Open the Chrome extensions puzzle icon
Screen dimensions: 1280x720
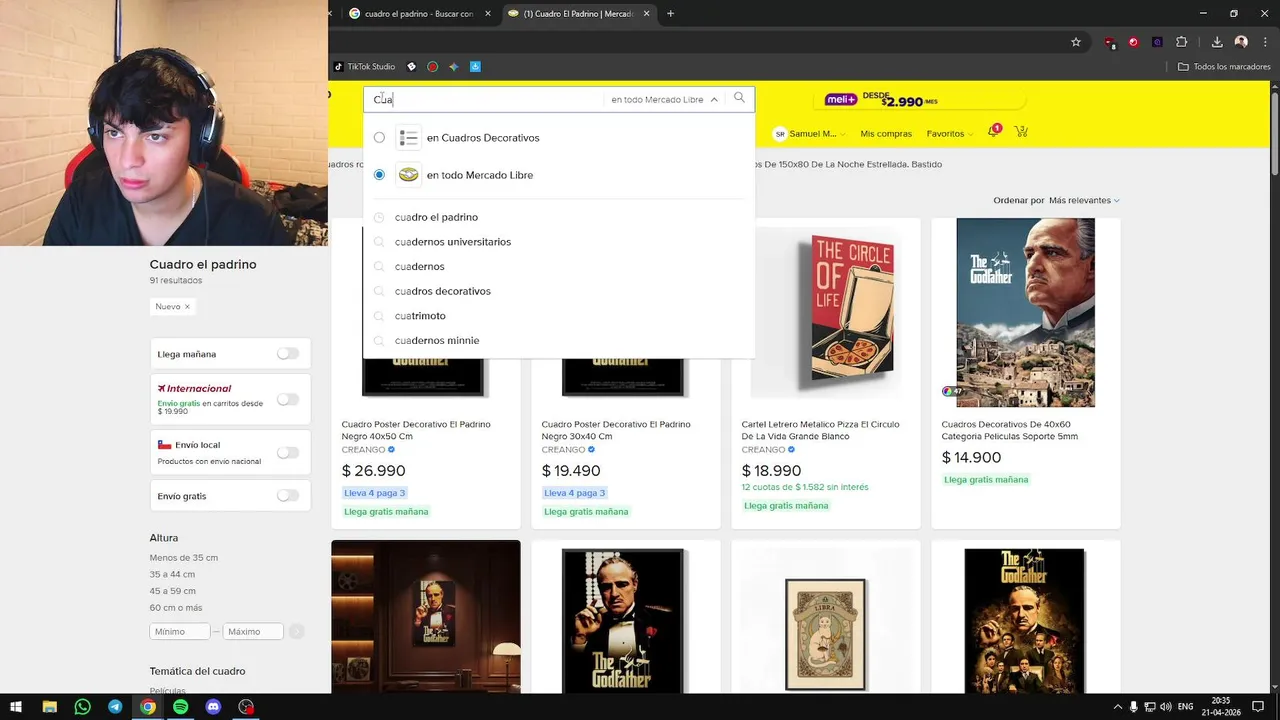point(1182,42)
